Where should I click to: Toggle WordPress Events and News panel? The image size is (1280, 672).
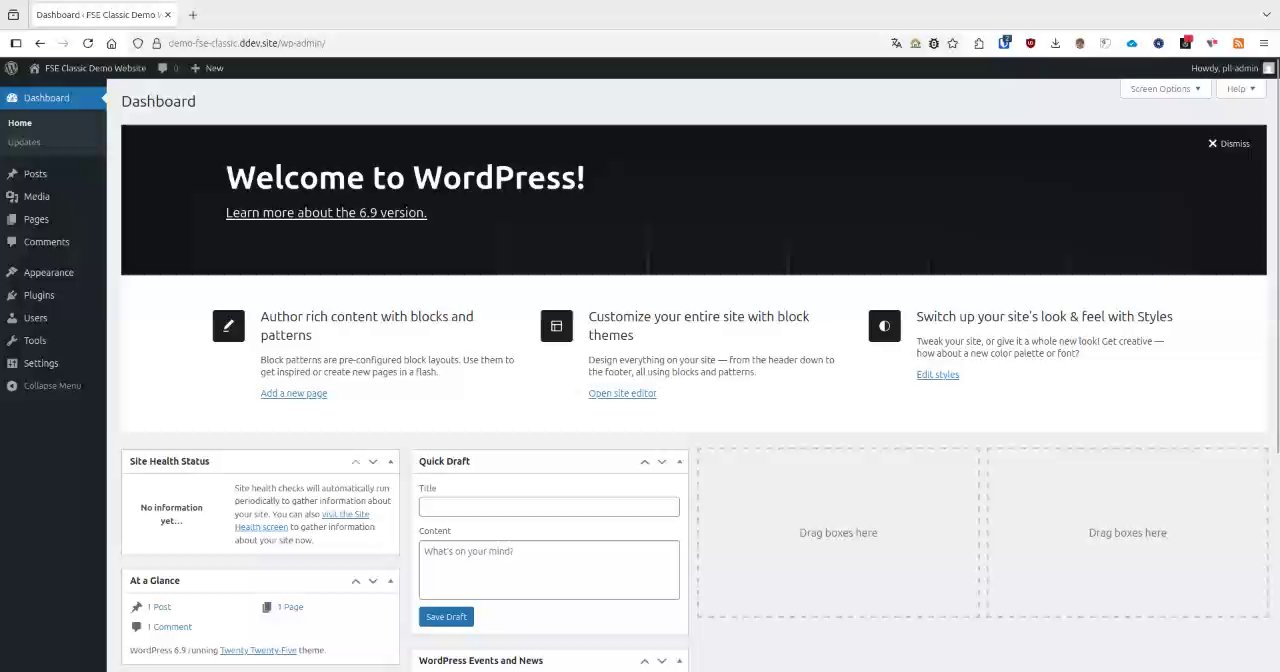pyautogui.click(x=680, y=661)
